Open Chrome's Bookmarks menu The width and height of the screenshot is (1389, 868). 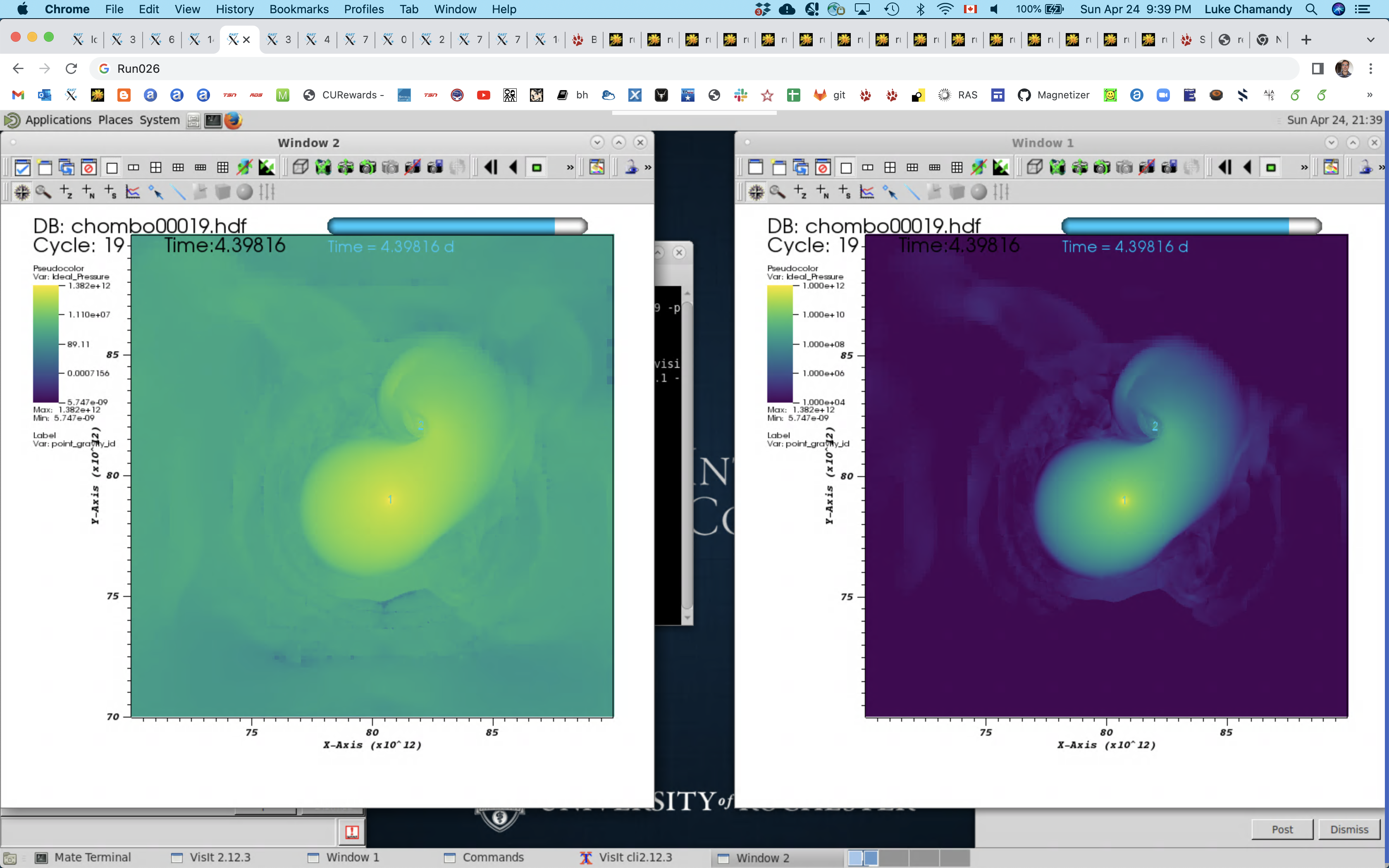(298, 9)
